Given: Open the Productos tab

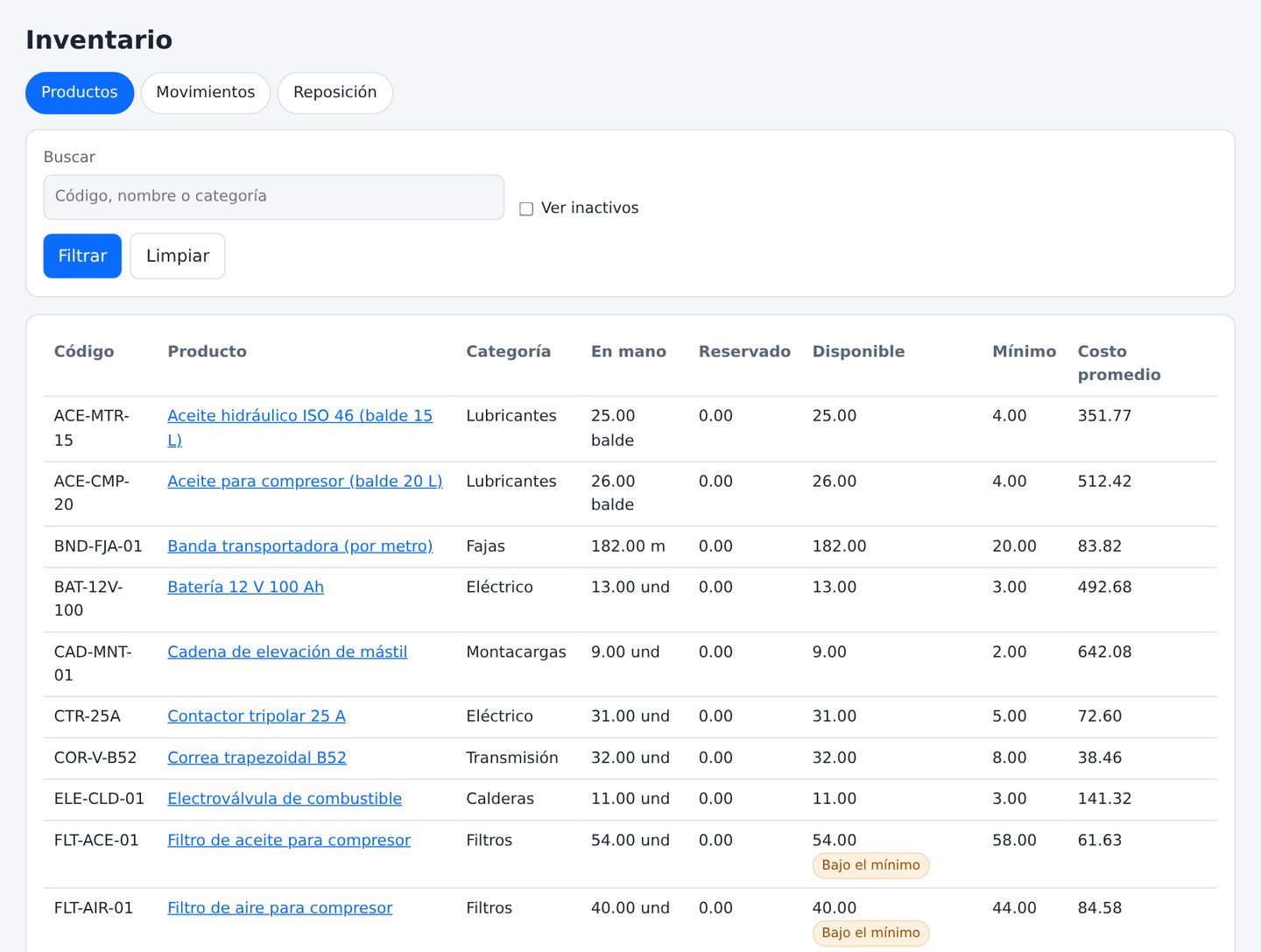Looking at the screenshot, I should pyautogui.click(x=80, y=93).
